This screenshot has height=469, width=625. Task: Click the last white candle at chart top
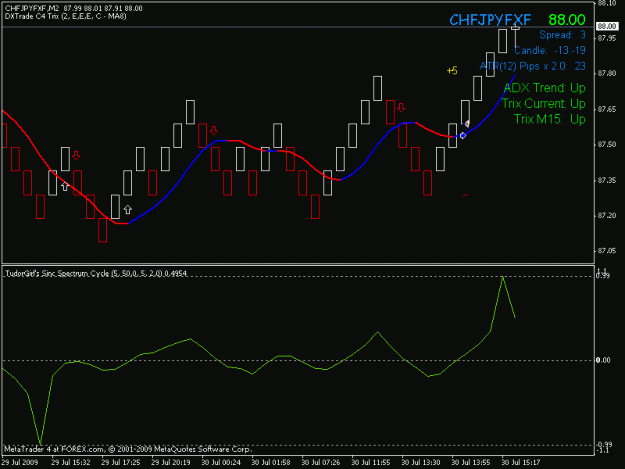515,27
